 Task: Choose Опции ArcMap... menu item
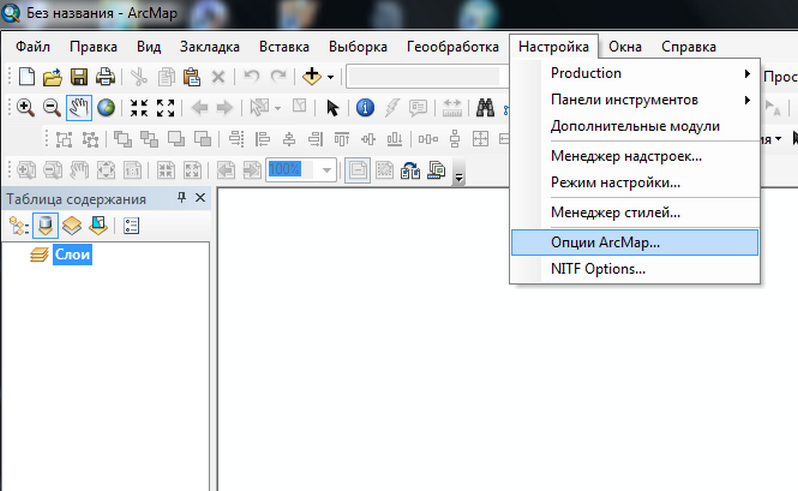pos(635,242)
